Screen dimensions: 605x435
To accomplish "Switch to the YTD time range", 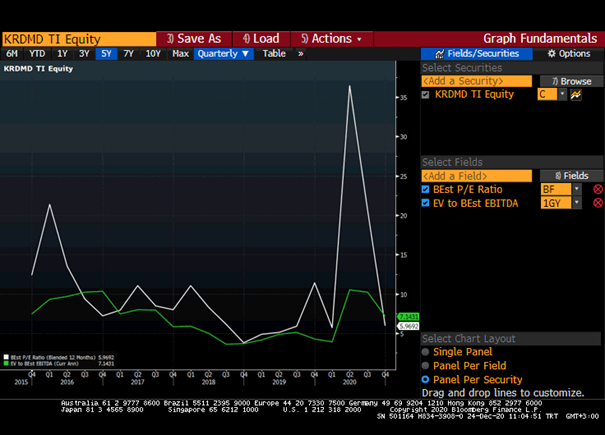I will (37, 54).
